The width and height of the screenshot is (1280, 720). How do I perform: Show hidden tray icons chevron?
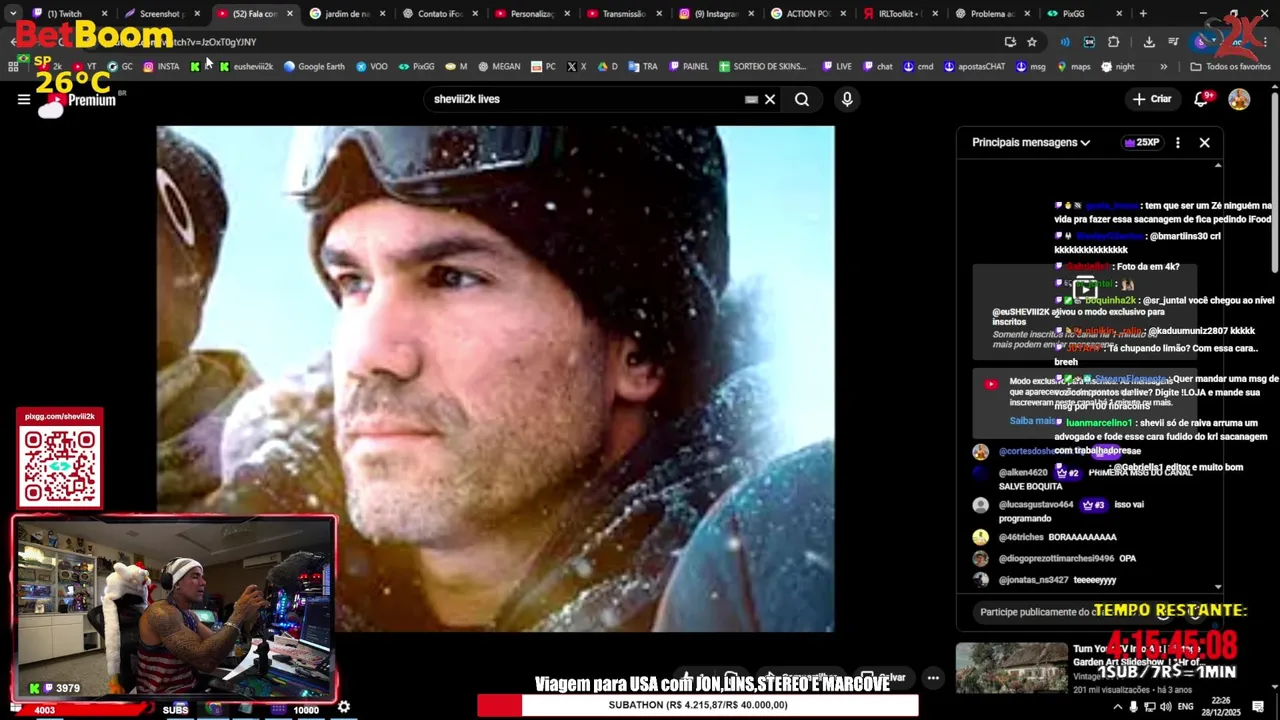tap(1118, 707)
